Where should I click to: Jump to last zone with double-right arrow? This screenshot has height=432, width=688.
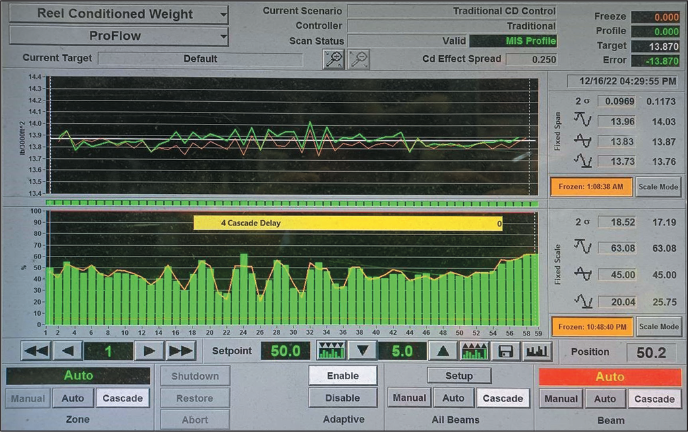tap(180, 351)
